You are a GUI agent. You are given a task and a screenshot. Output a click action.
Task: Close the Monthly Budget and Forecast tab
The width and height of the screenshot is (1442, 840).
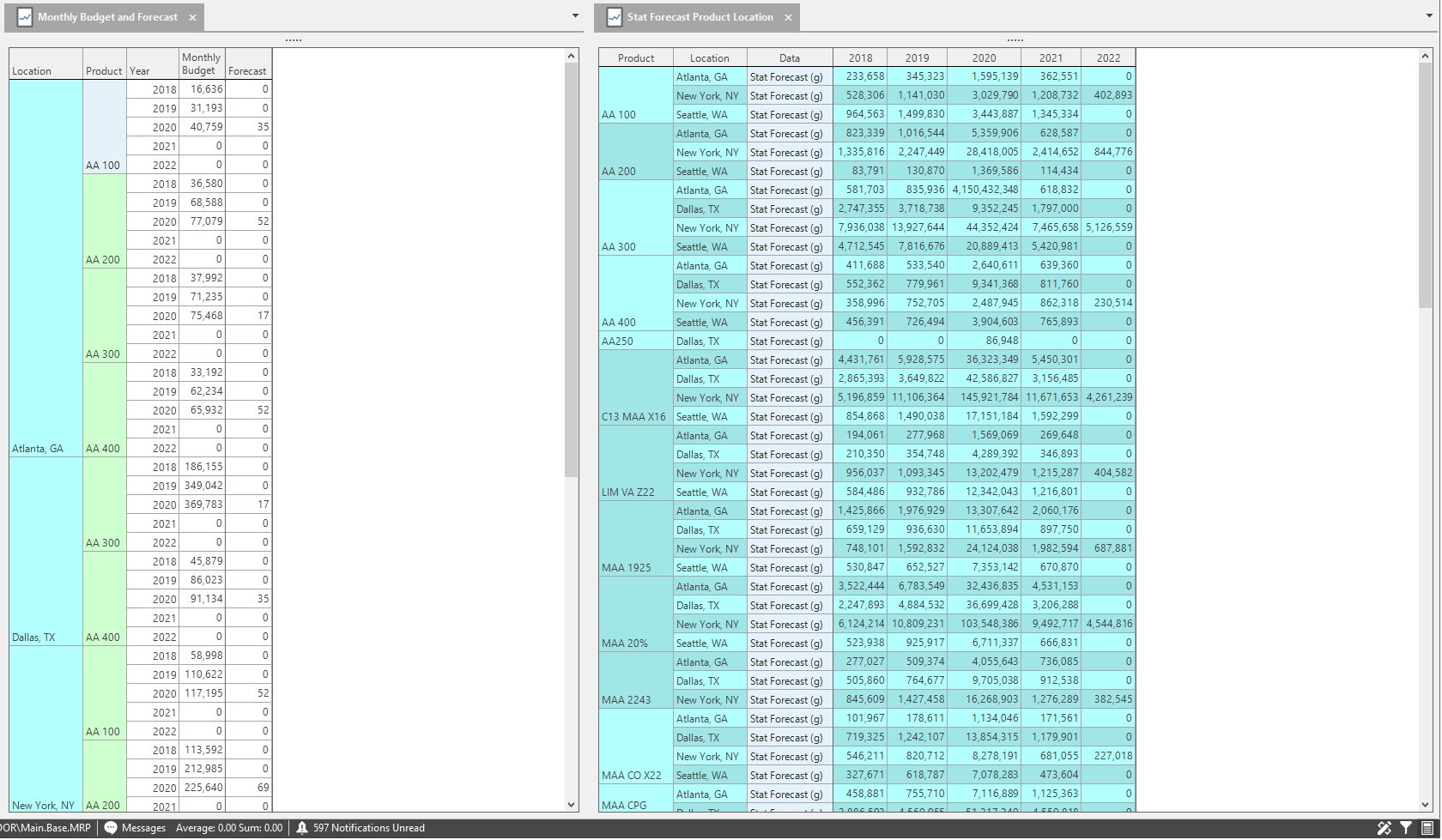pos(192,17)
